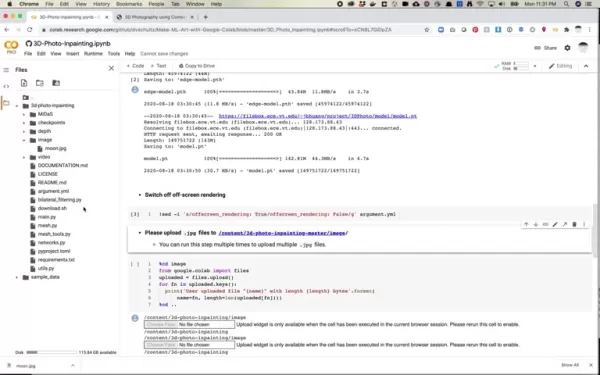Expand the depth folder
The image size is (600, 375).
(x=24, y=131)
